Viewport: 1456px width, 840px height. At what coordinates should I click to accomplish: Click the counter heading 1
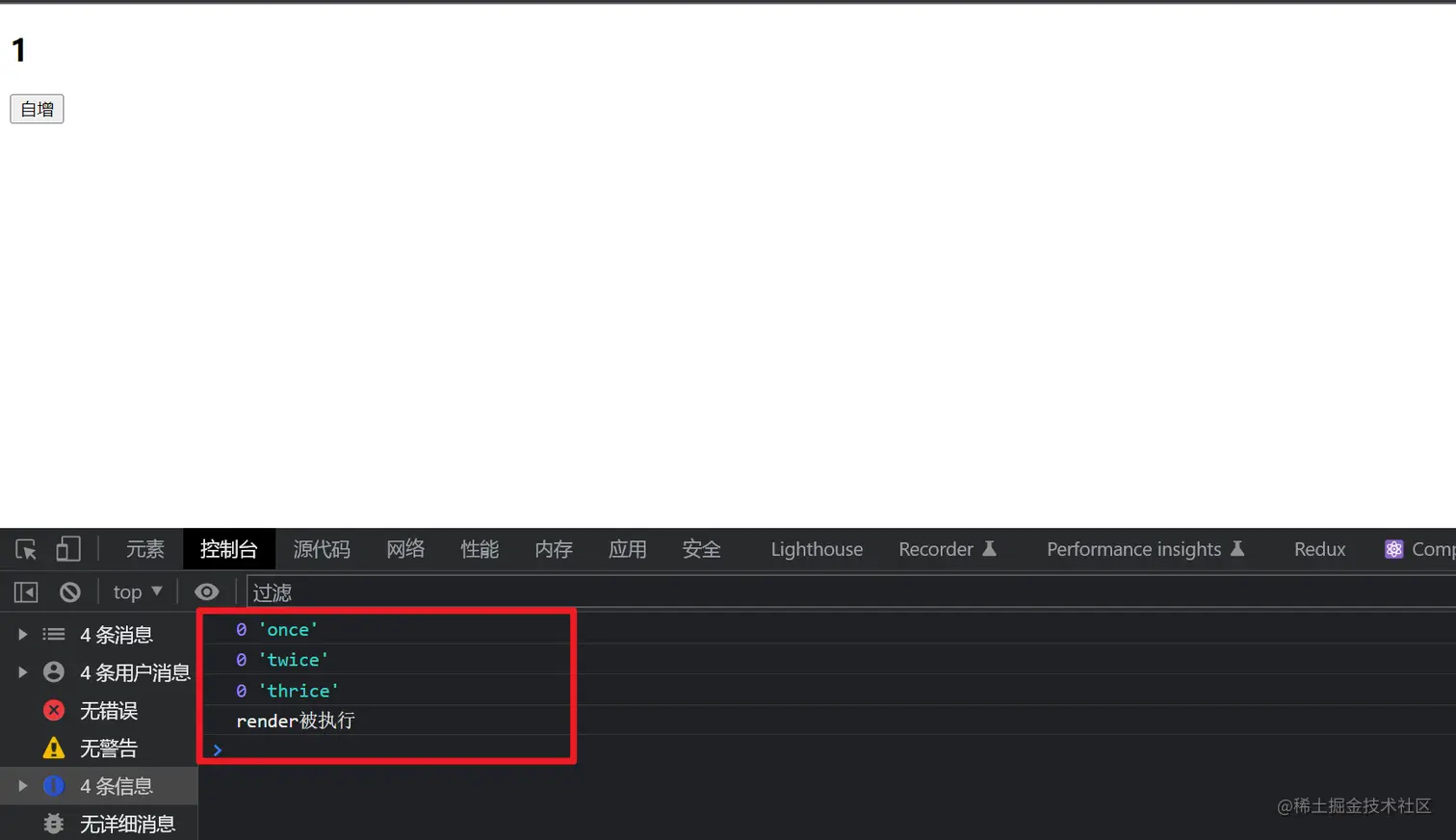(18, 50)
